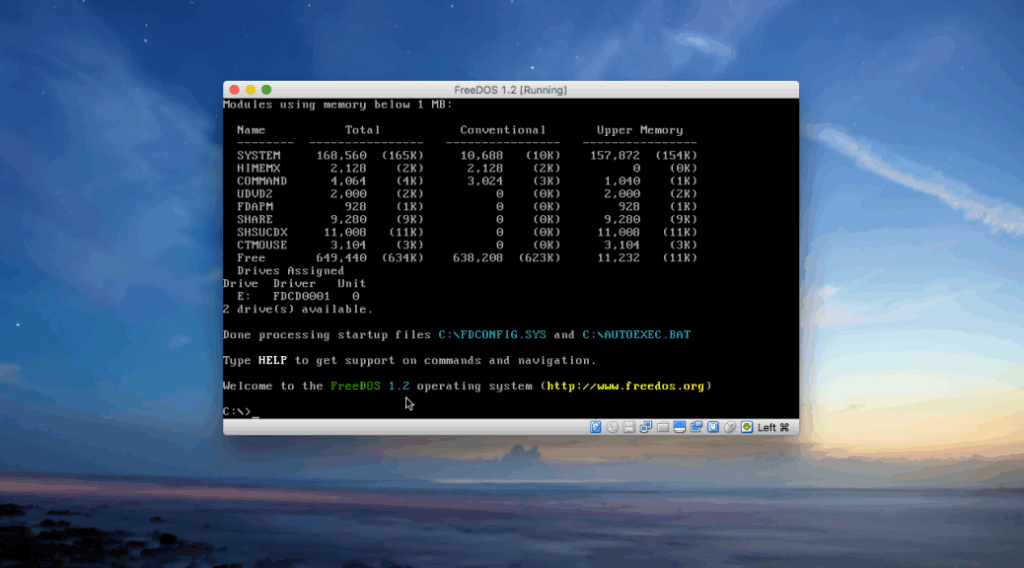Click the video capture status icon
Viewport: 1024px width, 568px height.
click(696, 427)
